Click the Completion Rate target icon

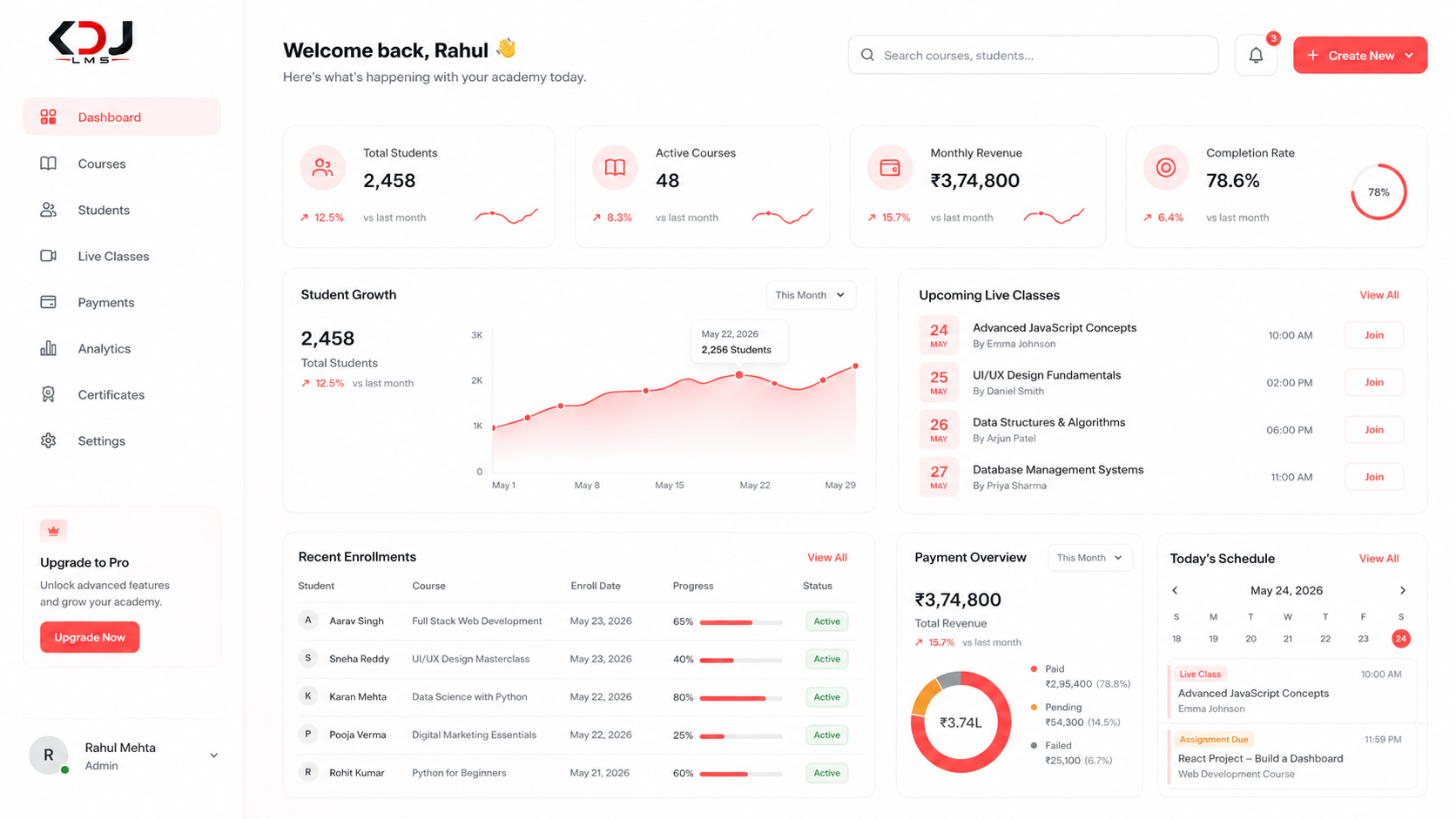(1166, 167)
